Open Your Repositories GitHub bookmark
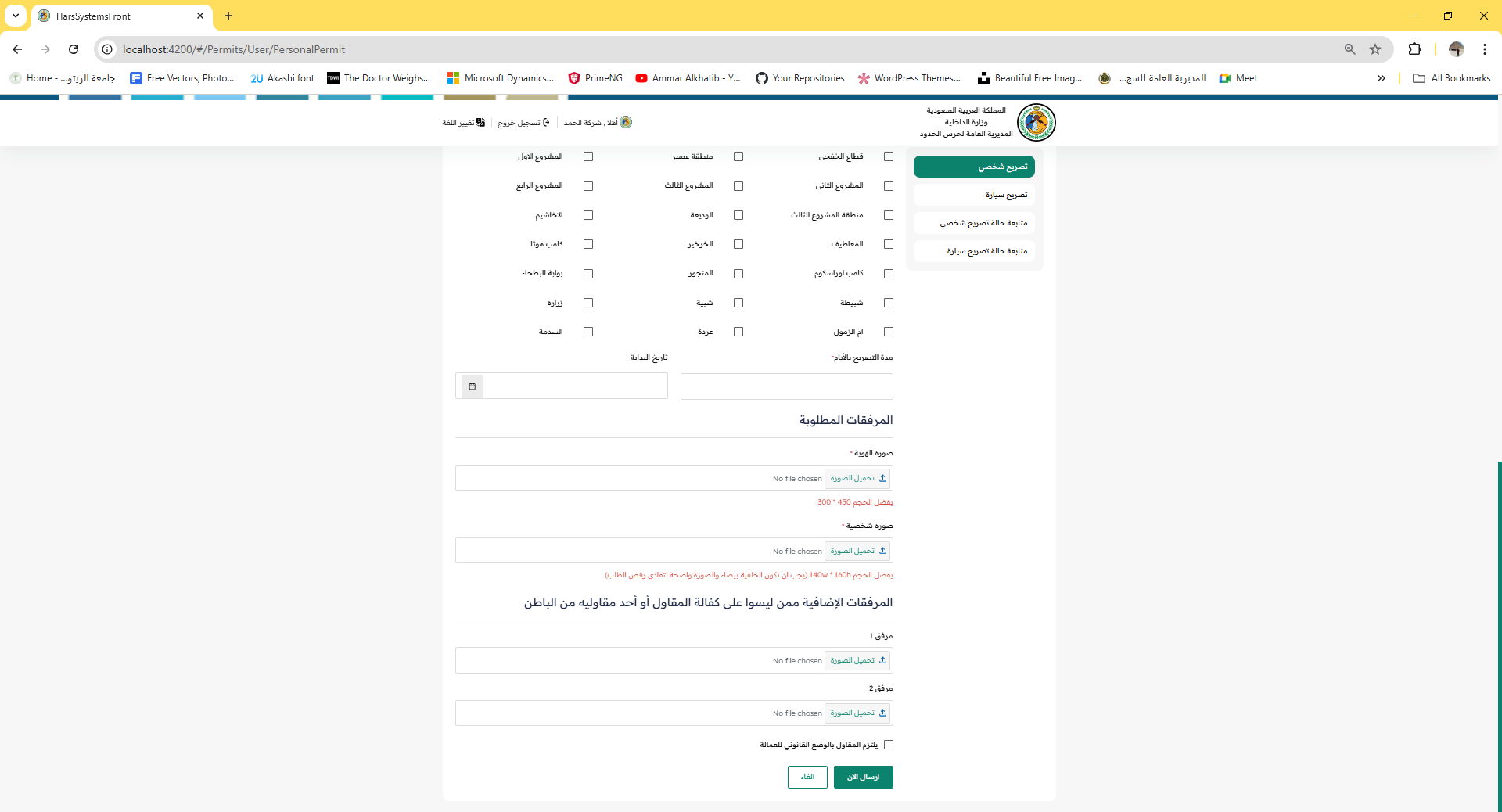 [x=800, y=78]
